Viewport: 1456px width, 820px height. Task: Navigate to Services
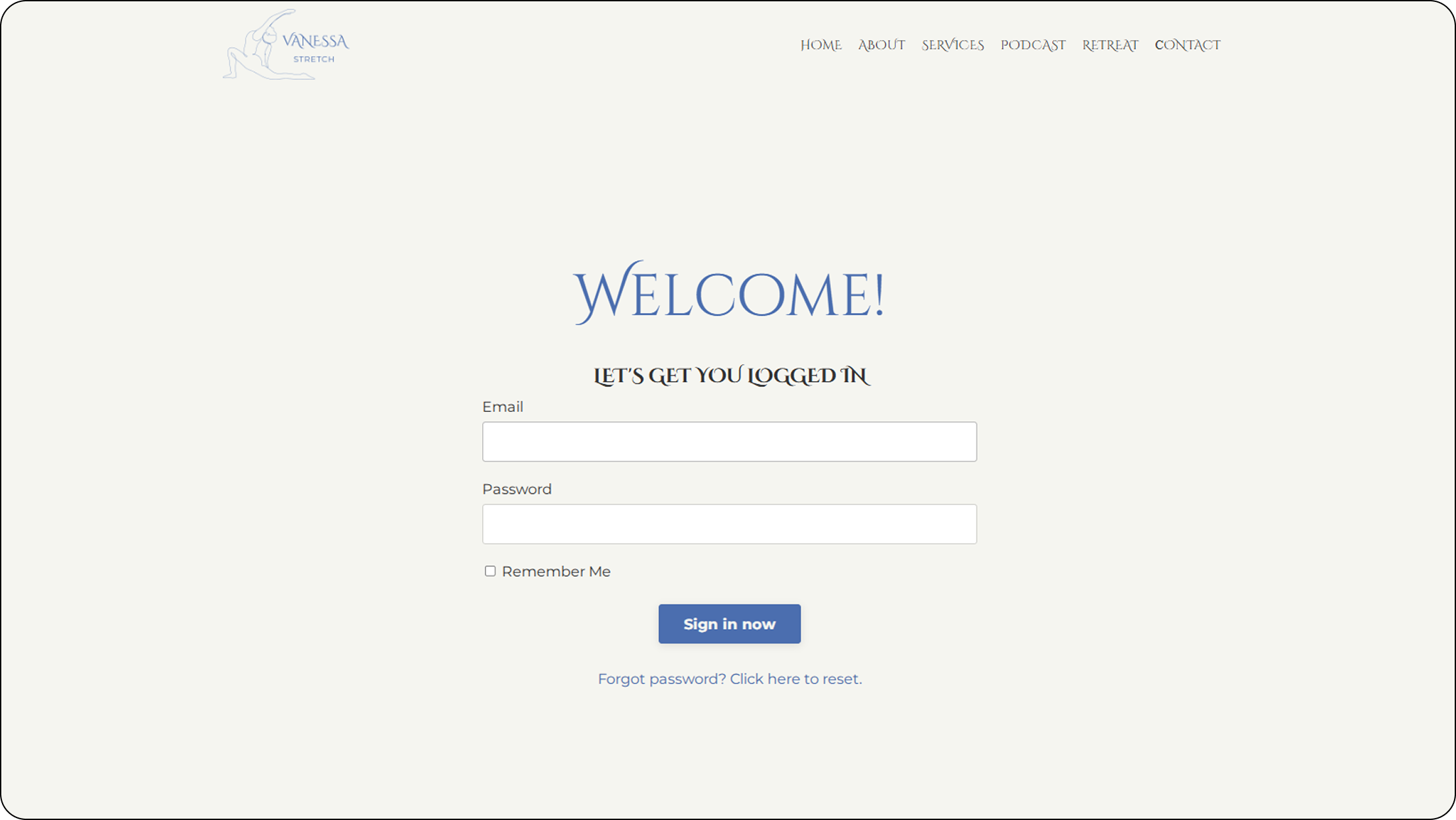click(952, 45)
